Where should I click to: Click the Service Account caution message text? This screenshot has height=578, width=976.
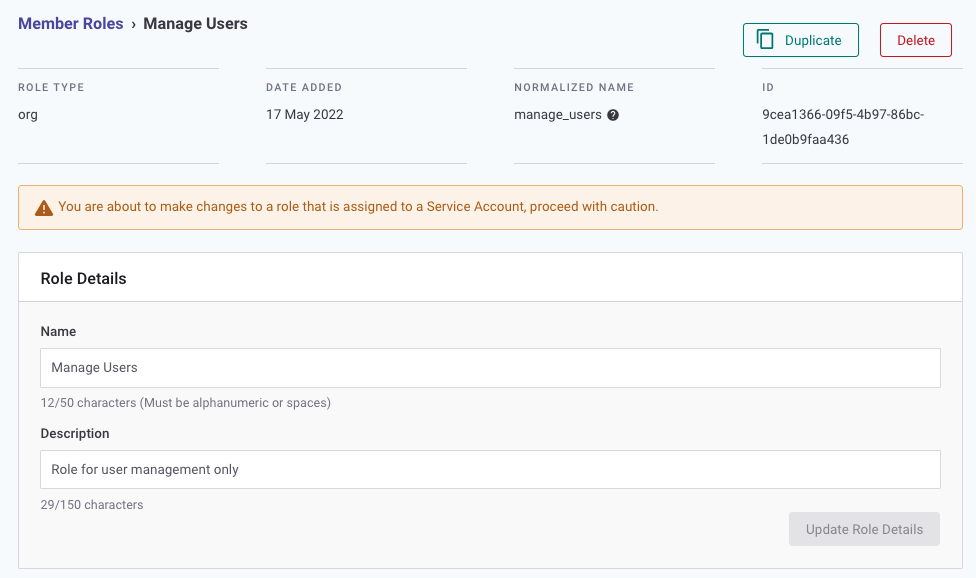click(x=358, y=207)
